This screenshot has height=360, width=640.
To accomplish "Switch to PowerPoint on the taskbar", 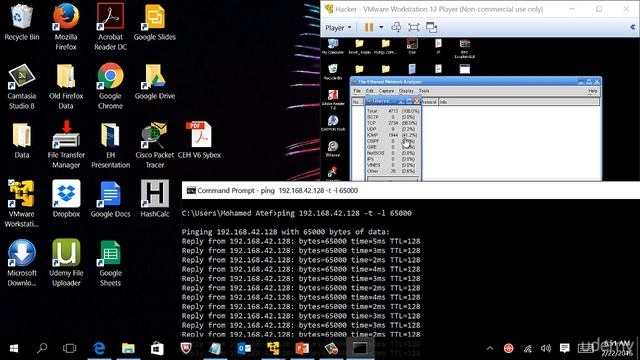I will click(x=302, y=348).
